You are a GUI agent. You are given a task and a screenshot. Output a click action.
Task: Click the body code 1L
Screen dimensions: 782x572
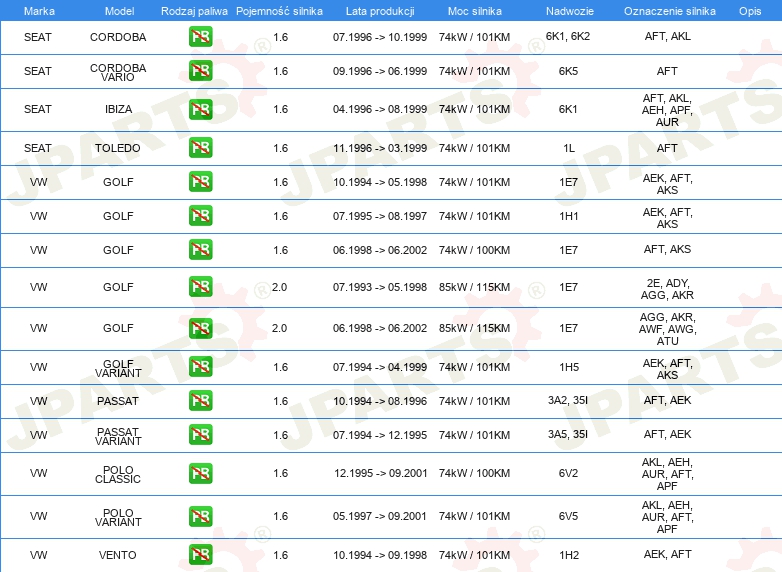point(569,148)
